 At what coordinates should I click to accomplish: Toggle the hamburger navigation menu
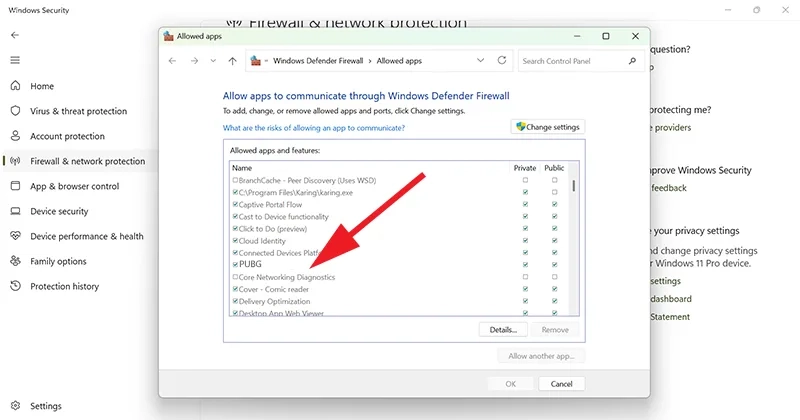pyautogui.click(x=14, y=60)
